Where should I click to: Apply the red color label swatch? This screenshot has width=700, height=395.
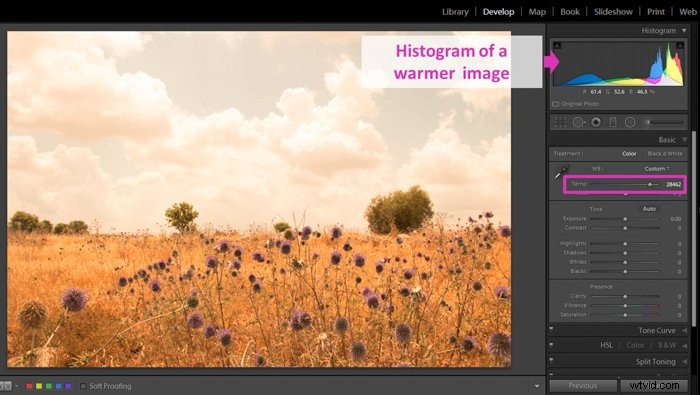29,386
